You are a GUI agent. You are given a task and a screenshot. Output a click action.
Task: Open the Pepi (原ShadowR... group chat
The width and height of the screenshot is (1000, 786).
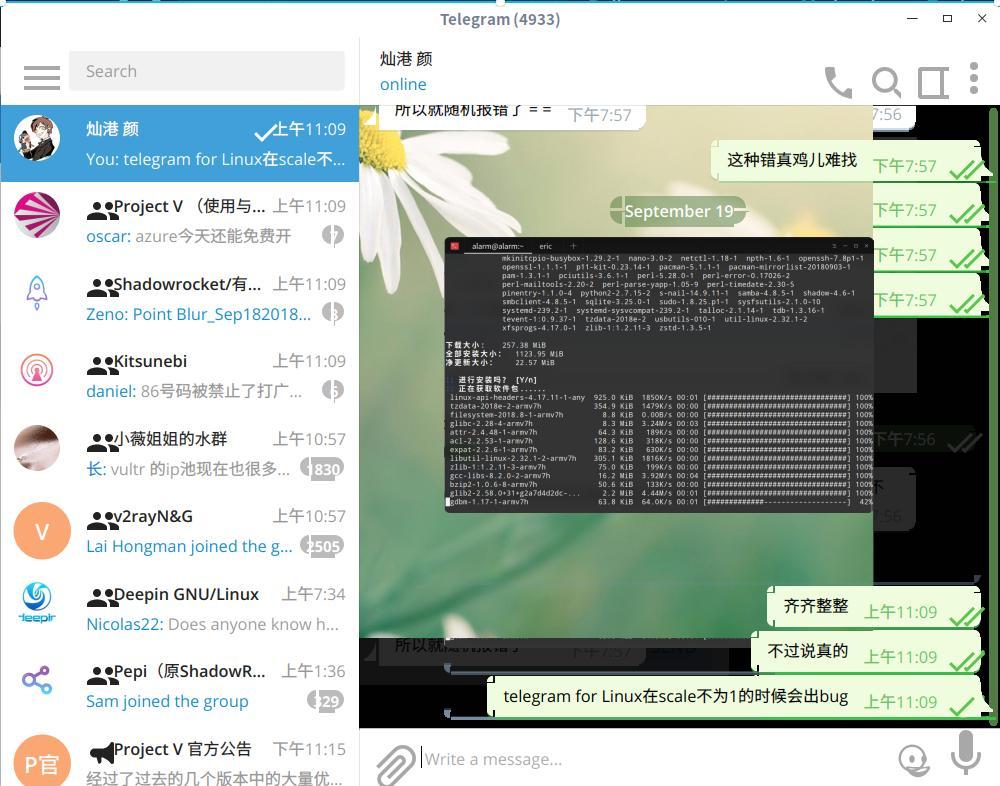coord(180,685)
